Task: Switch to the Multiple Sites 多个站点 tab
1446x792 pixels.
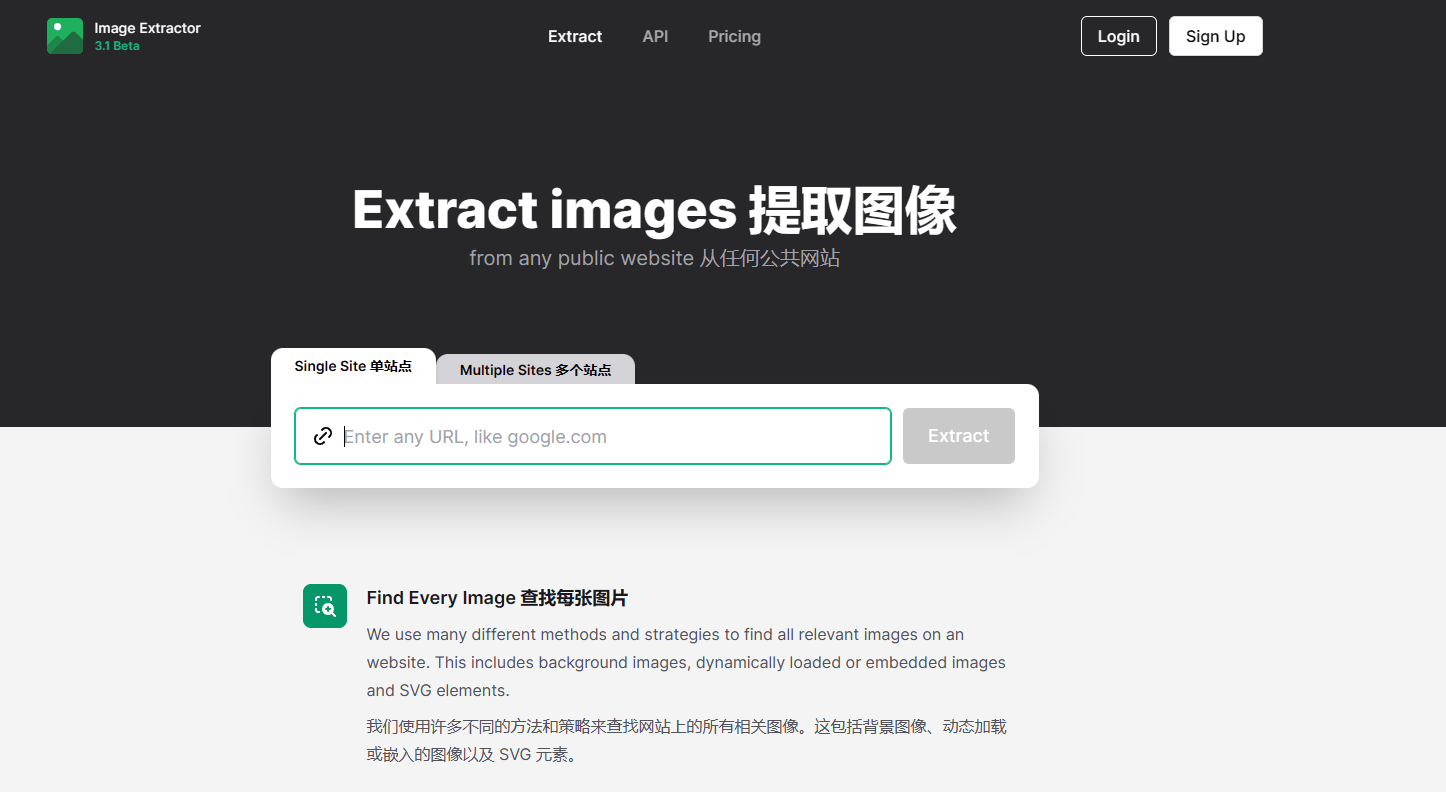Action: pyautogui.click(x=535, y=369)
